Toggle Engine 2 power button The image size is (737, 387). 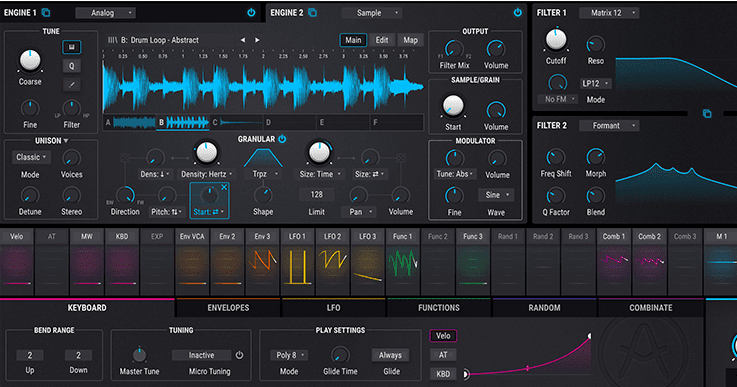(x=517, y=13)
